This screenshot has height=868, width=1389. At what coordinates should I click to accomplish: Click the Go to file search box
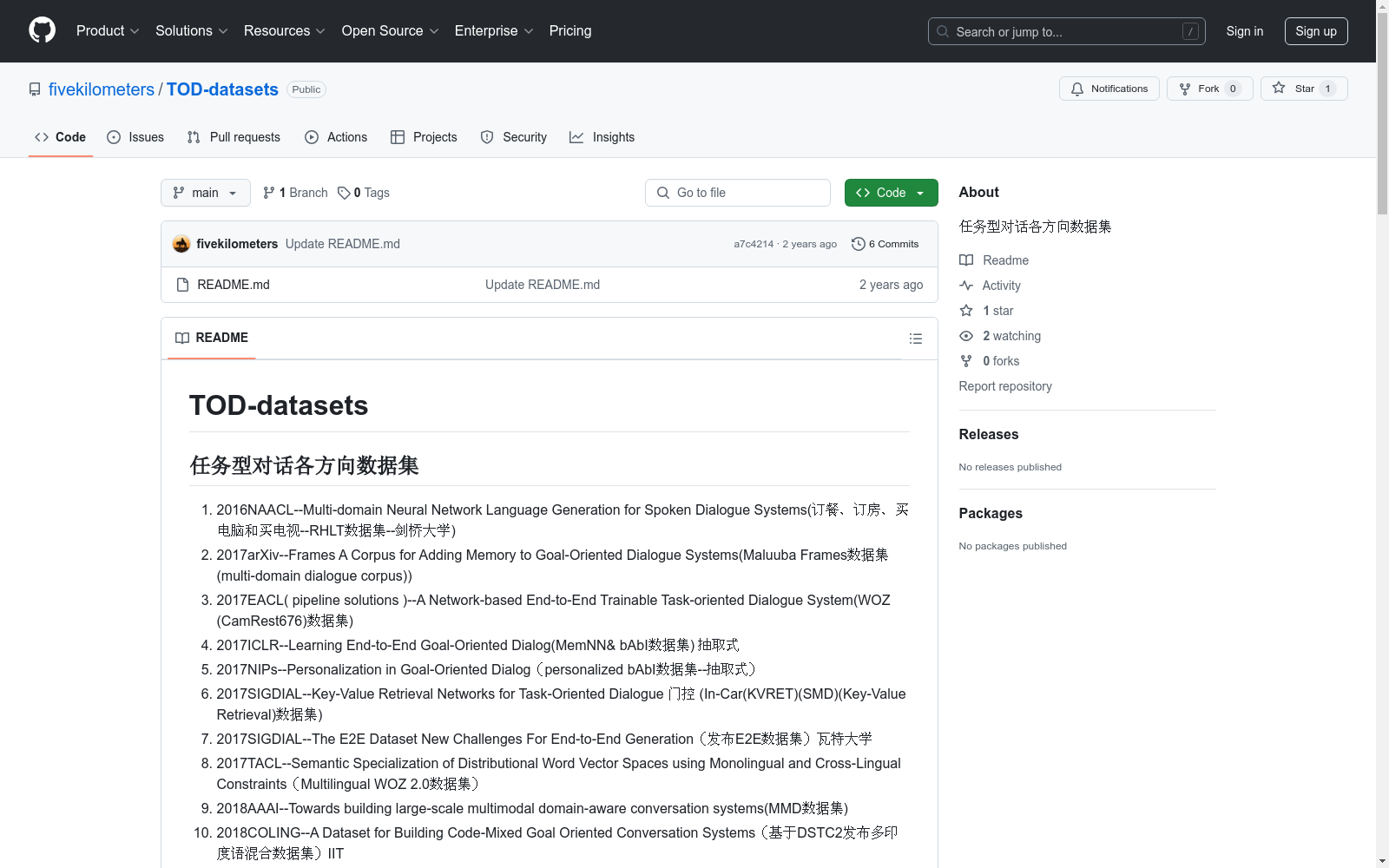(x=738, y=193)
